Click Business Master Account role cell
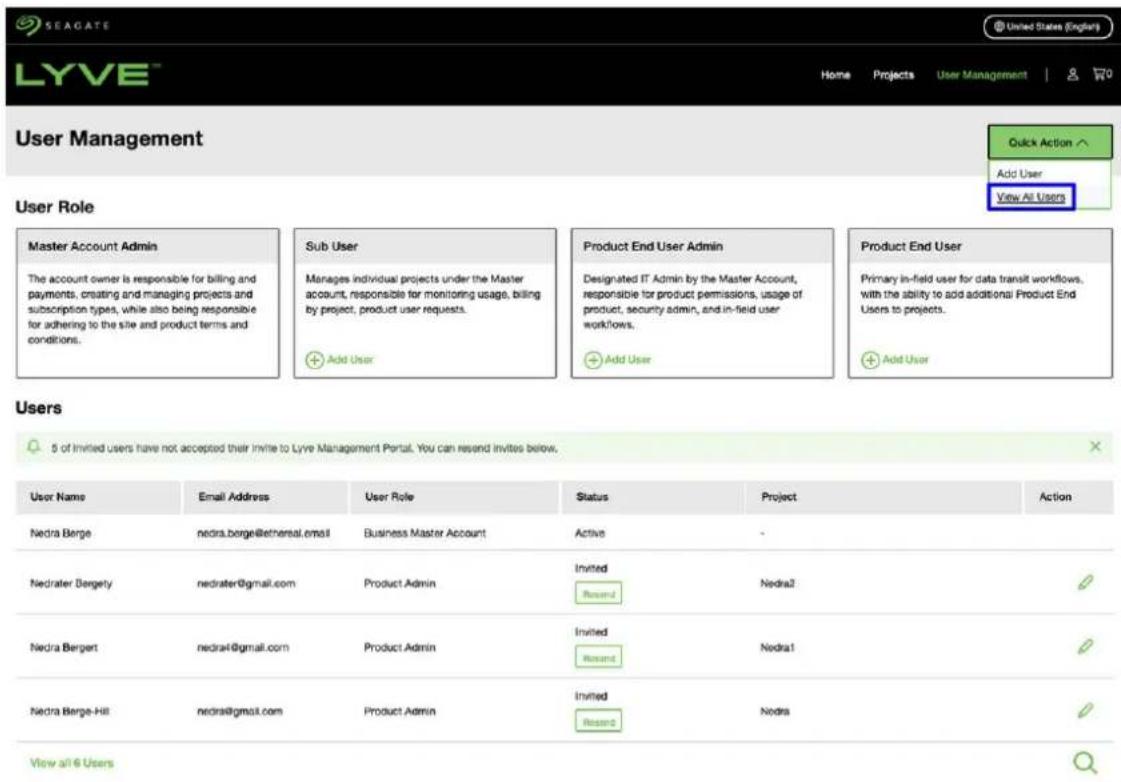This screenshot has width=1121, height=782. coord(425,533)
